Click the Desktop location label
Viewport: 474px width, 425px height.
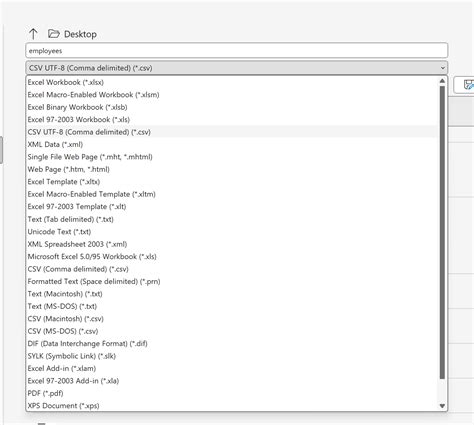tap(80, 34)
